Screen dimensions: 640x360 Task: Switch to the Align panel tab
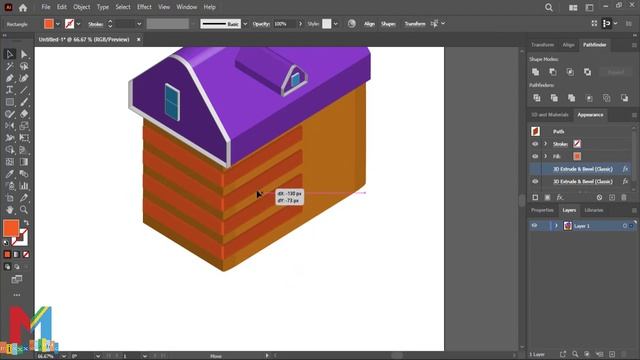point(569,45)
